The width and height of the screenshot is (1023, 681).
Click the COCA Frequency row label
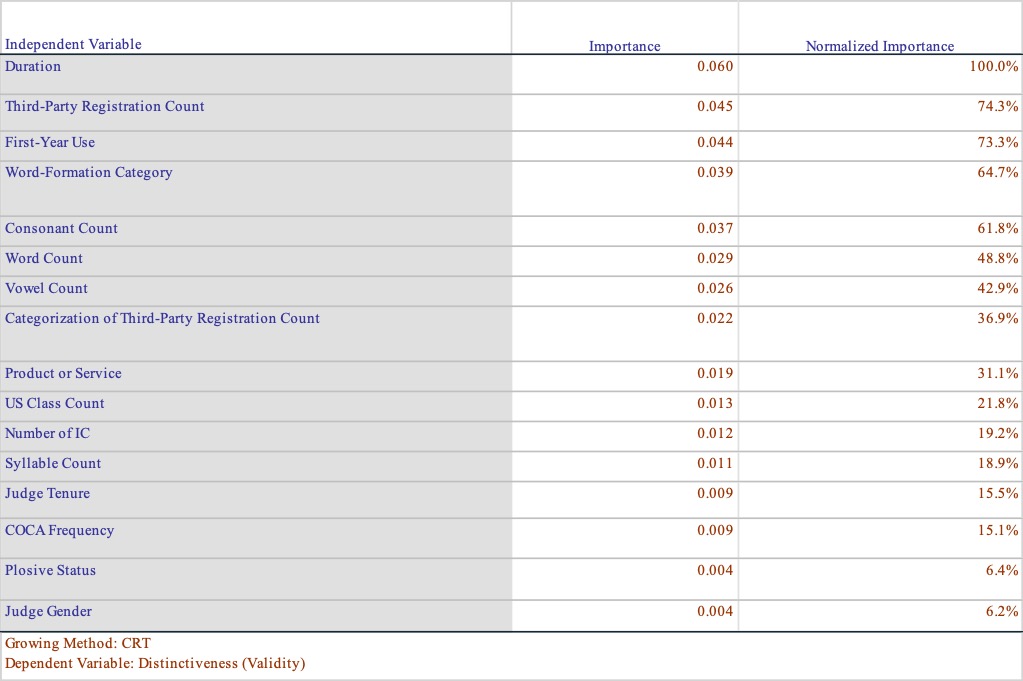pos(59,531)
